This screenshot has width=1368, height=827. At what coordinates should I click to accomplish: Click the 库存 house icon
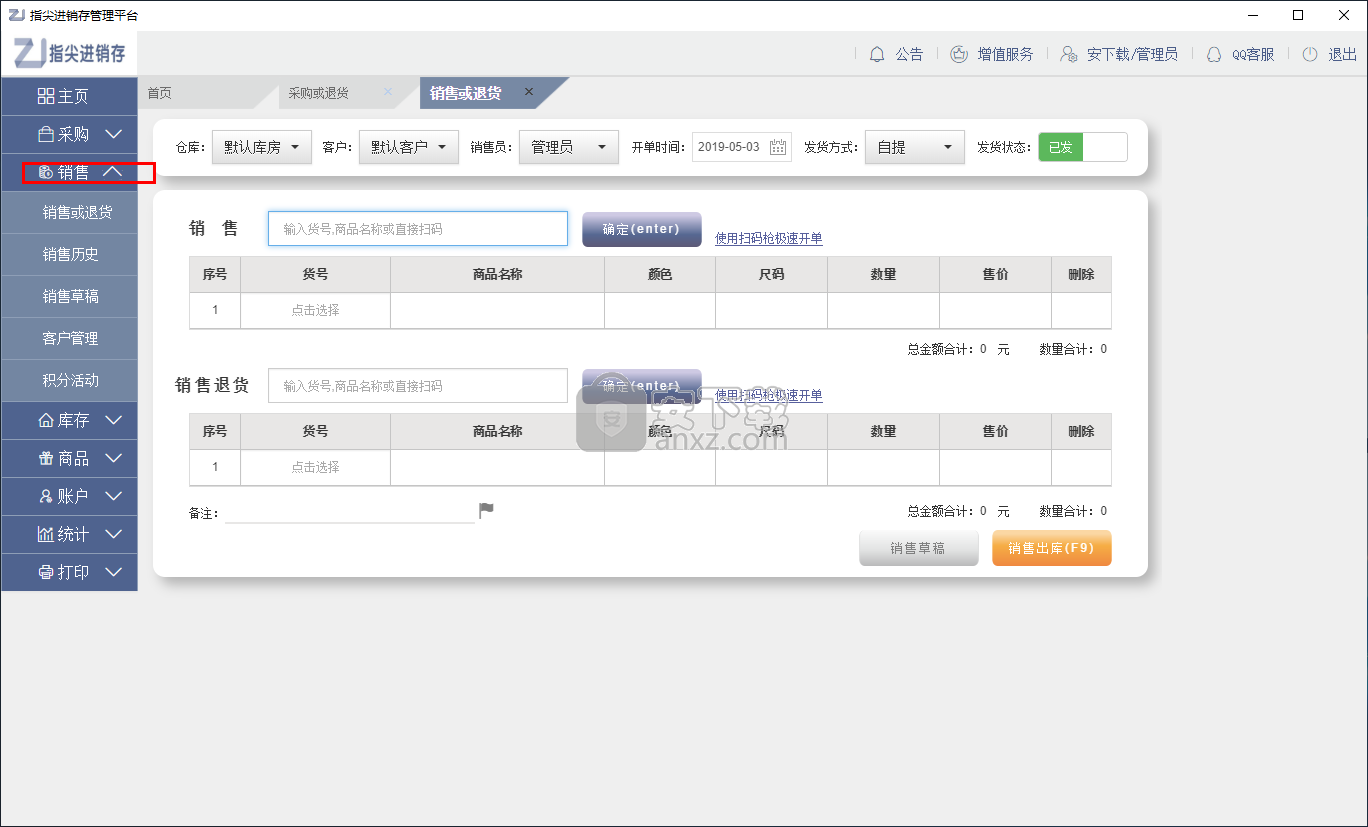click(x=46, y=420)
